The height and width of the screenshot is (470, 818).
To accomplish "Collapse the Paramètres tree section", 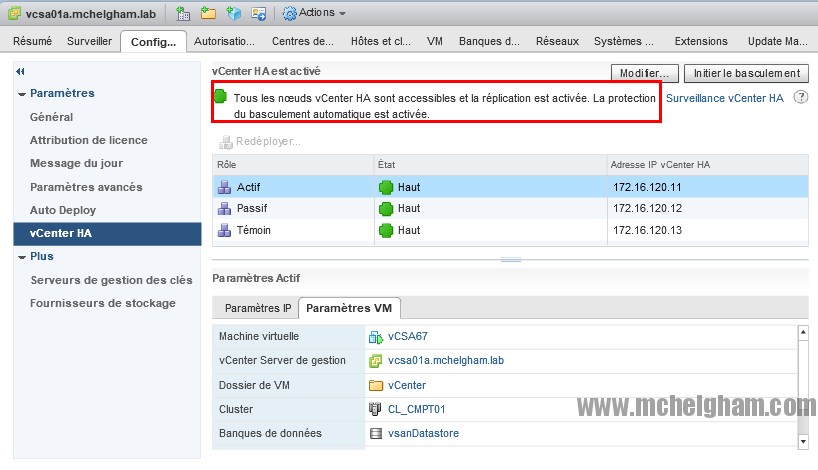I will (22, 94).
